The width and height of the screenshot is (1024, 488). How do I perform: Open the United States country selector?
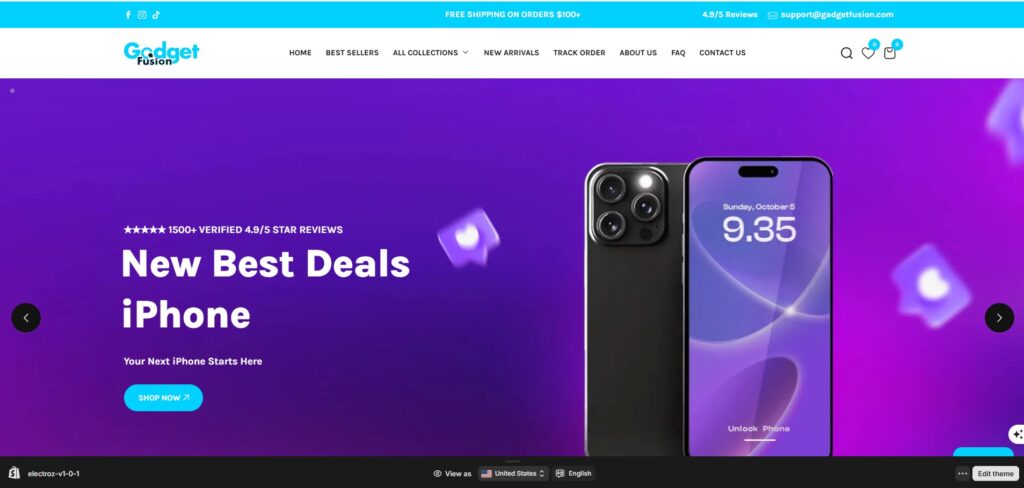click(x=513, y=474)
